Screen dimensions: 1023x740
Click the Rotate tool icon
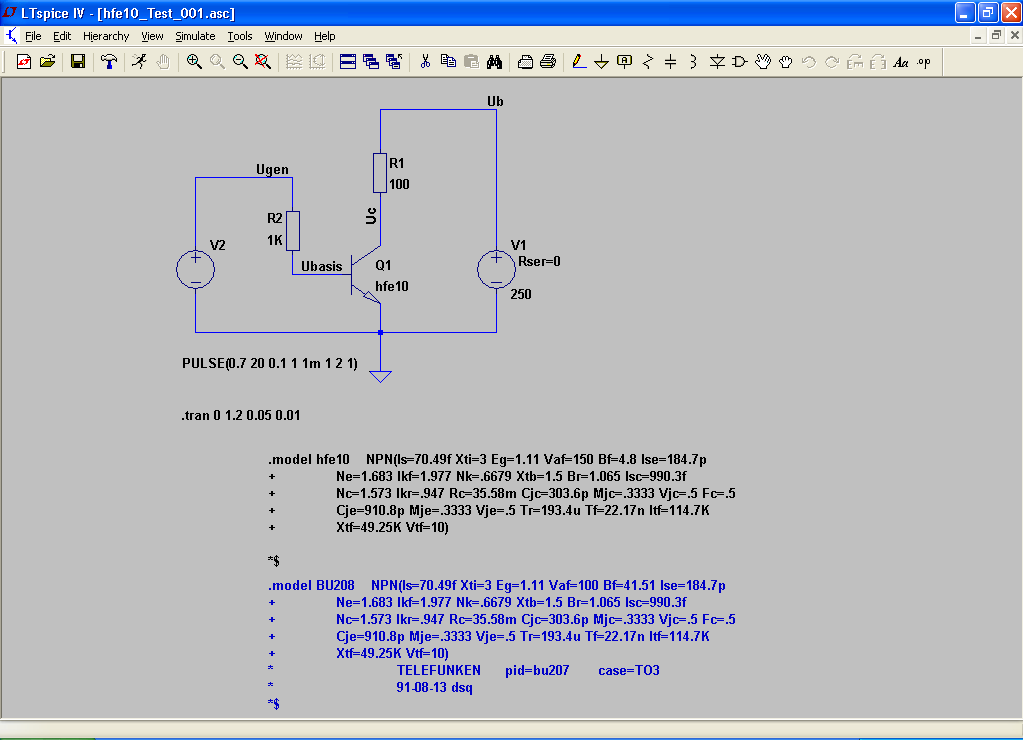tap(855, 62)
